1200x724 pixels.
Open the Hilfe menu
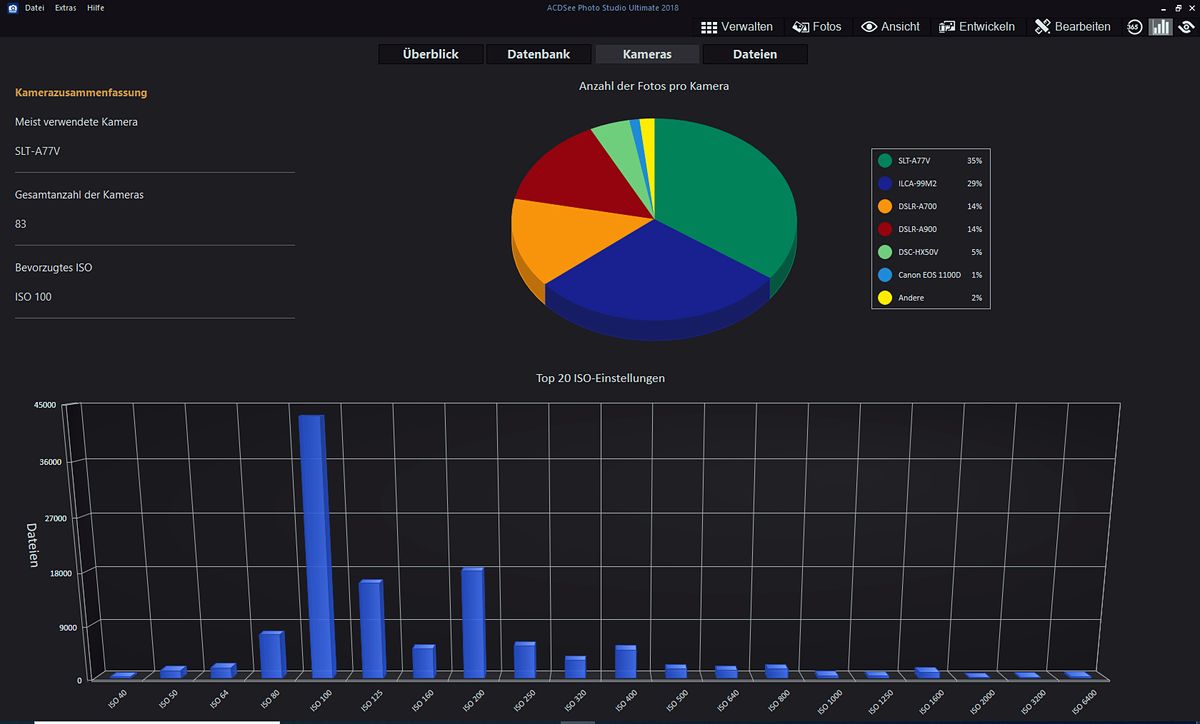pos(95,8)
